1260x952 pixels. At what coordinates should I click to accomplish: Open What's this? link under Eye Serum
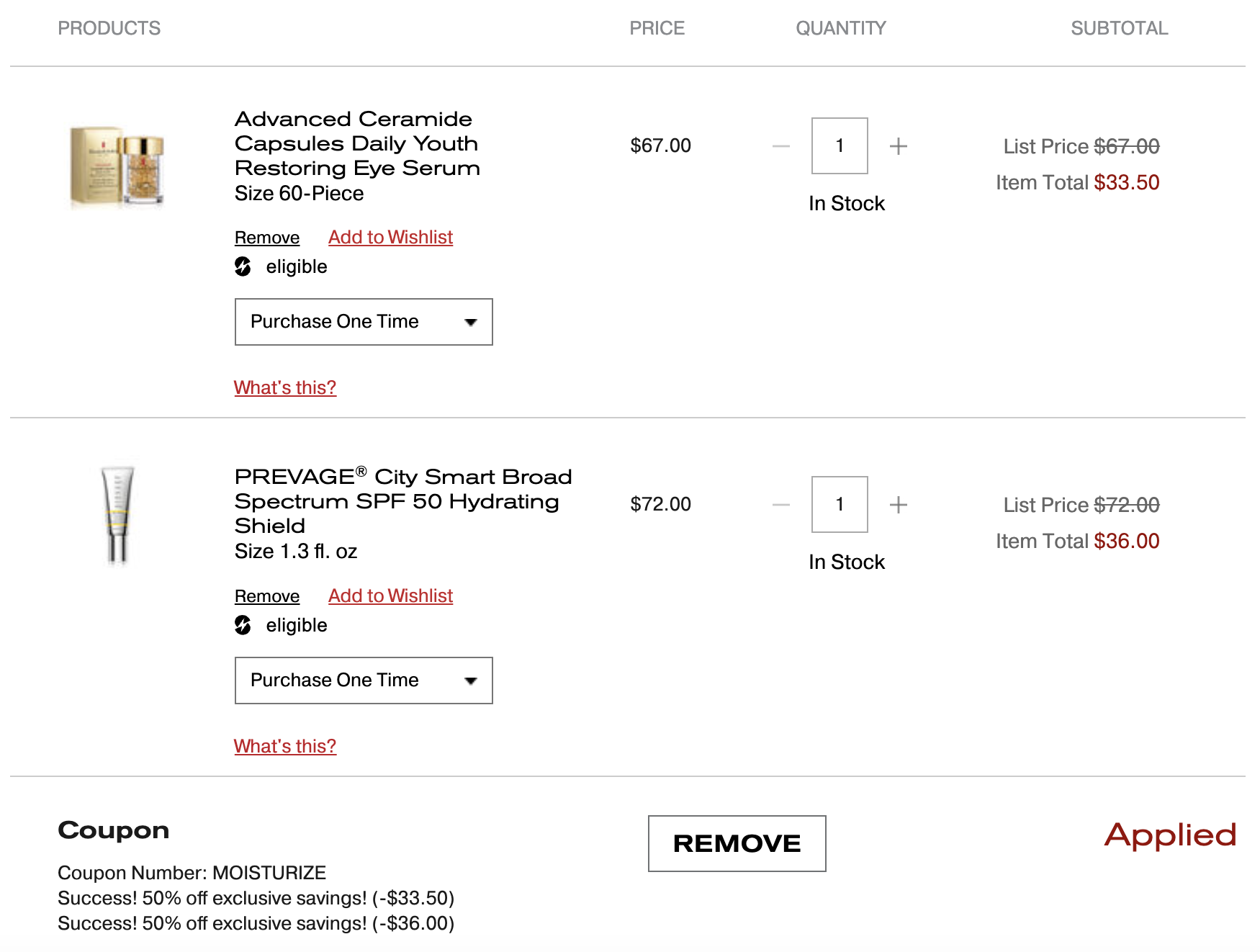click(285, 387)
